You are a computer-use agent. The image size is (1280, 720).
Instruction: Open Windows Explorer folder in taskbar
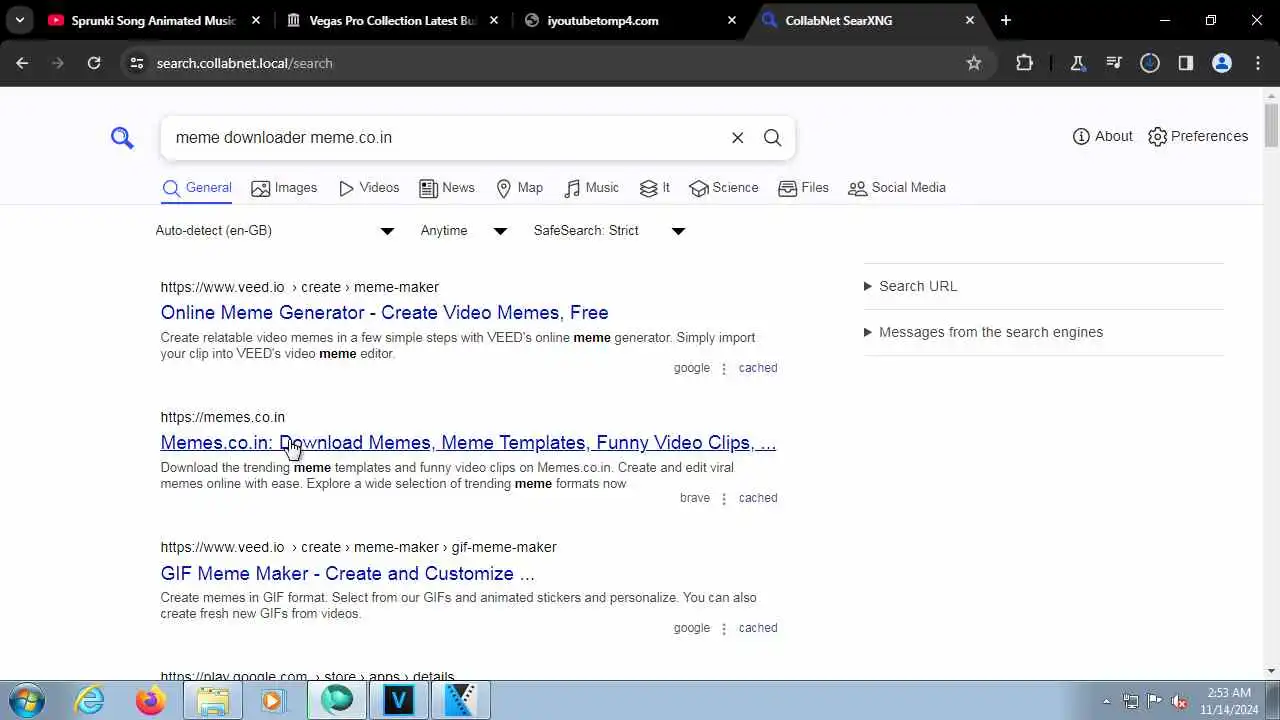click(x=212, y=701)
